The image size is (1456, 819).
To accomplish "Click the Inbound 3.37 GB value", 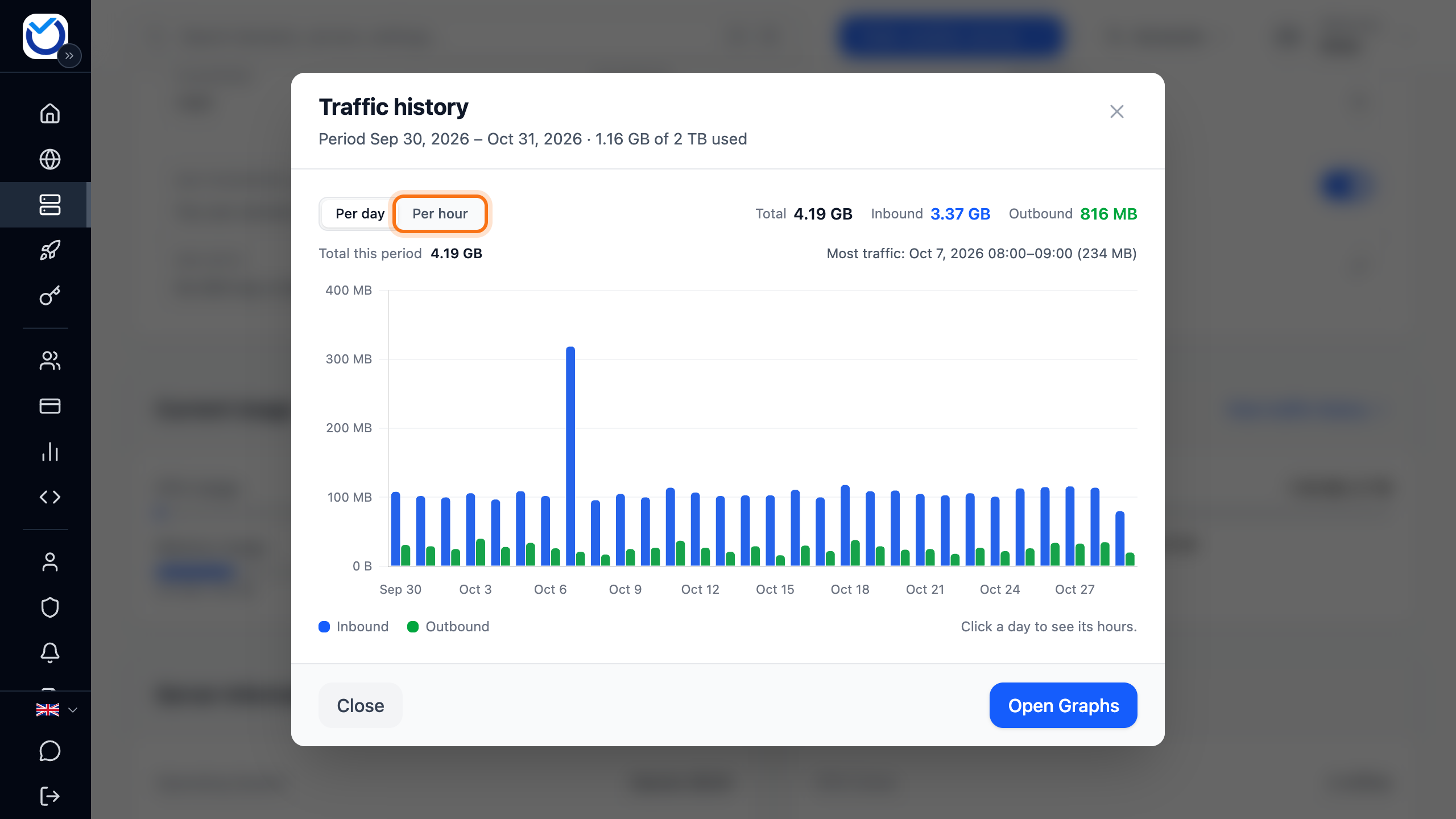I will click(x=960, y=214).
